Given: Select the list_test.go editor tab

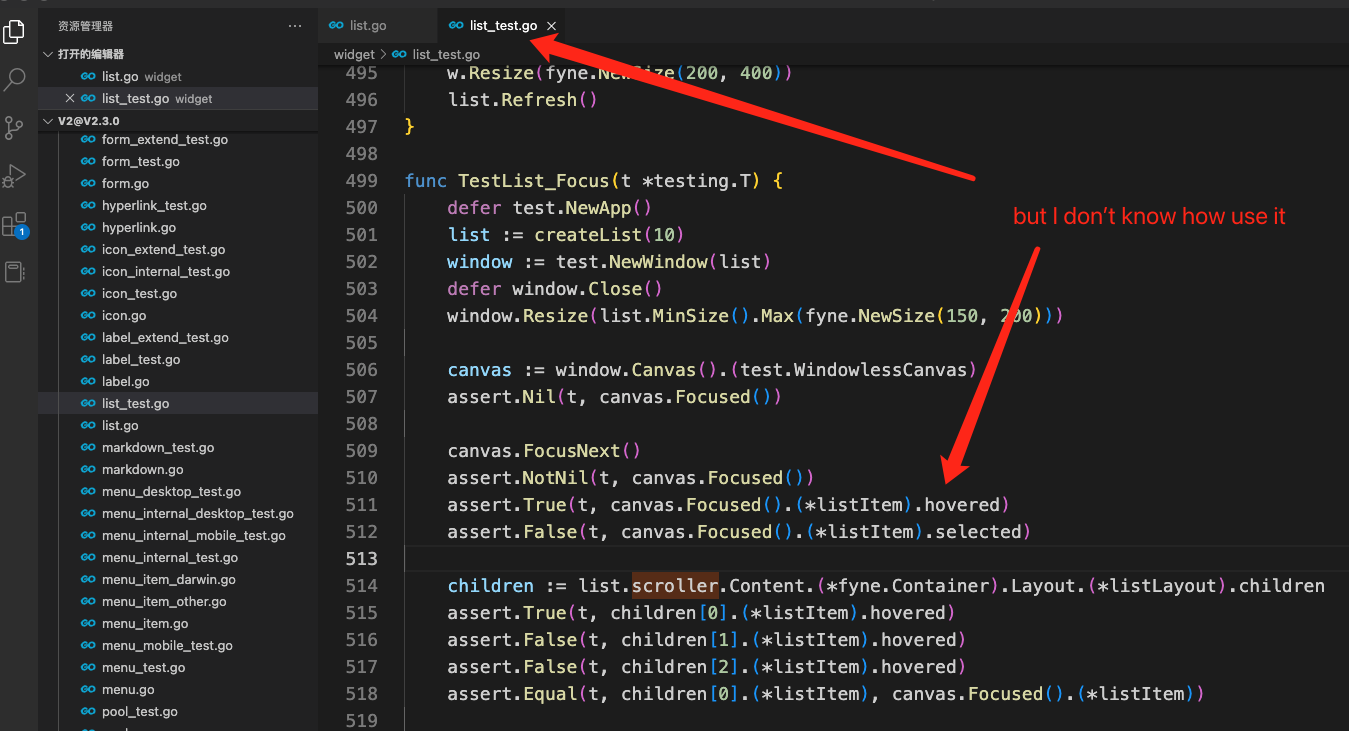Looking at the screenshot, I should [x=502, y=25].
